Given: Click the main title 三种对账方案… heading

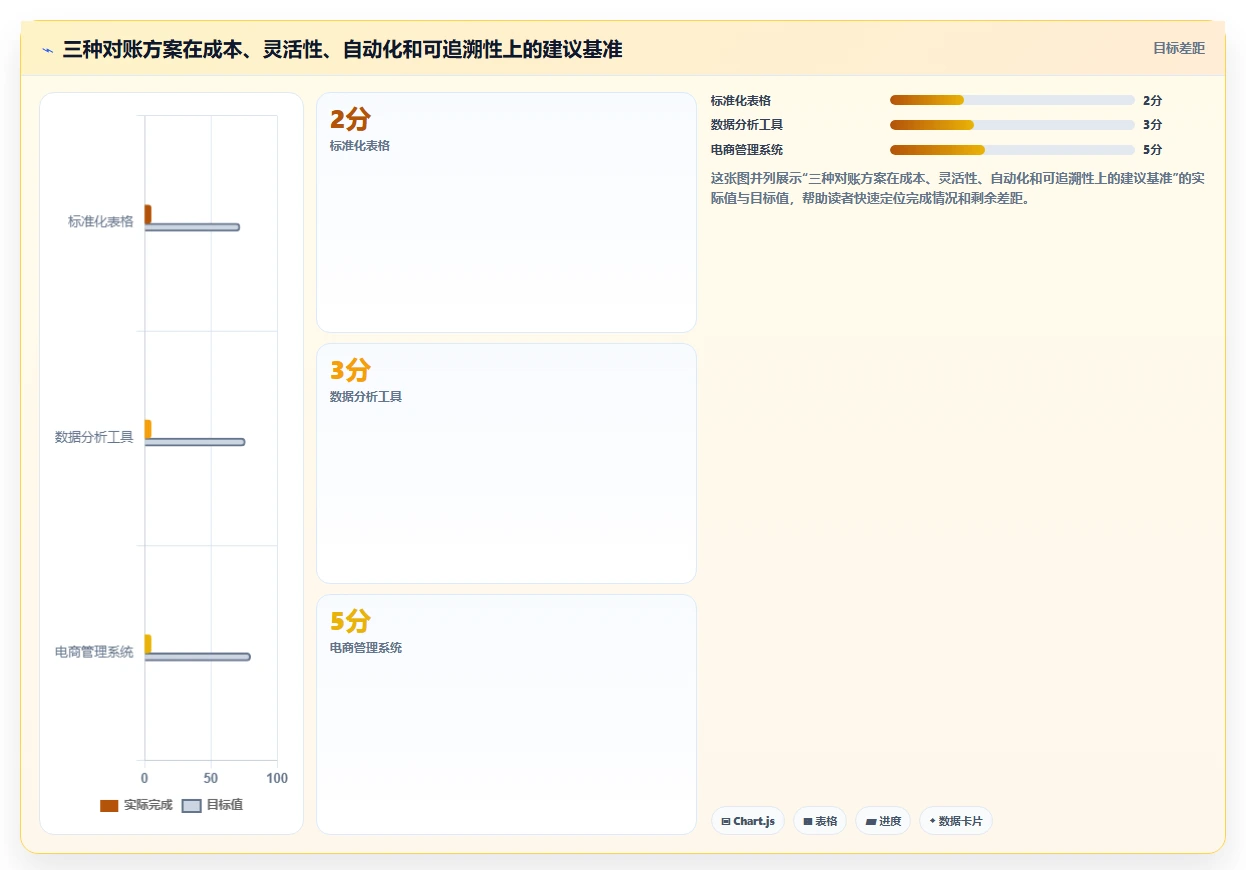Looking at the screenshot, I should pos(343,49).
